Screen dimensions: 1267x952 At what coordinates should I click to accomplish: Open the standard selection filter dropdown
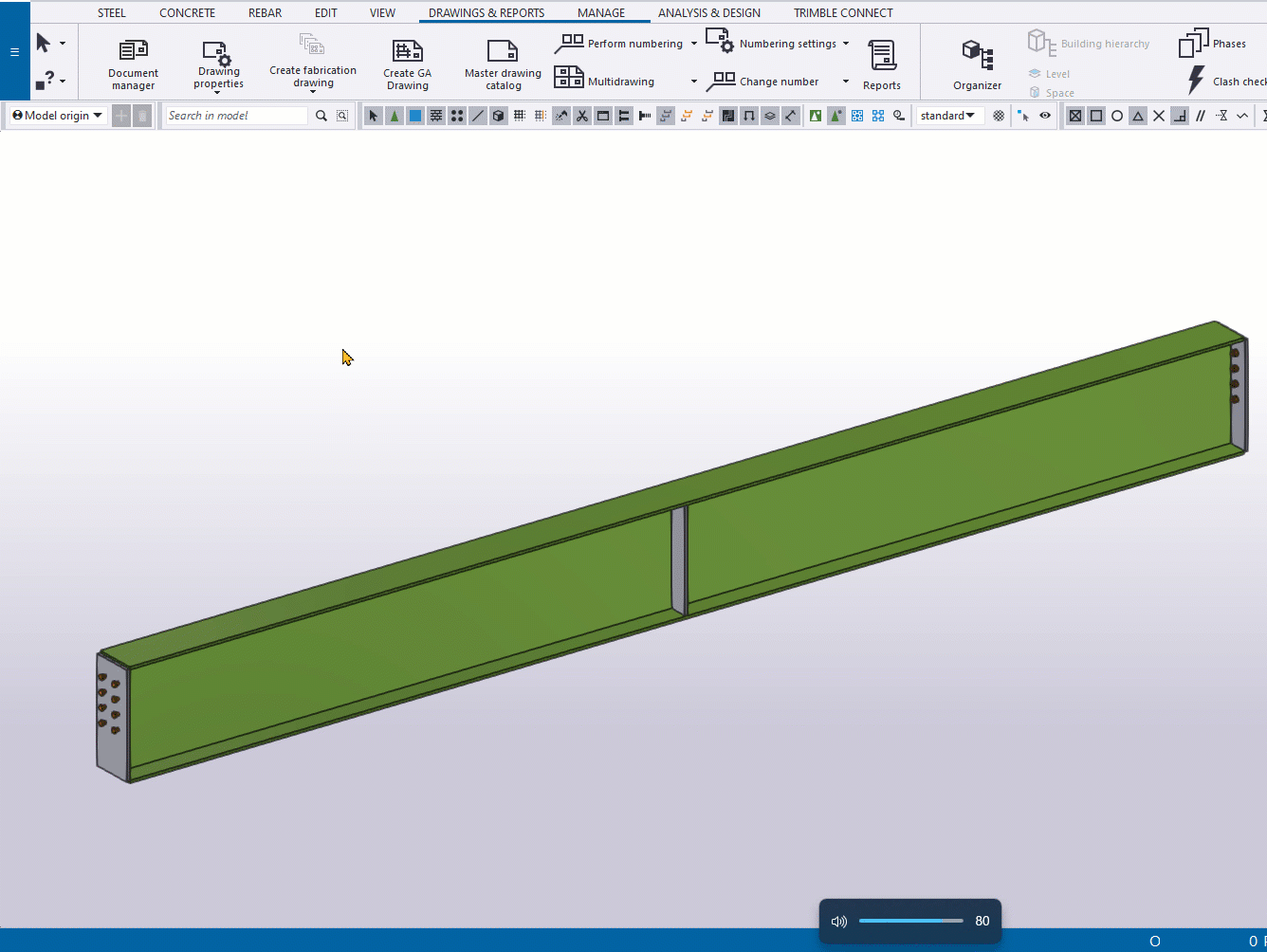(x=947, y=116)
